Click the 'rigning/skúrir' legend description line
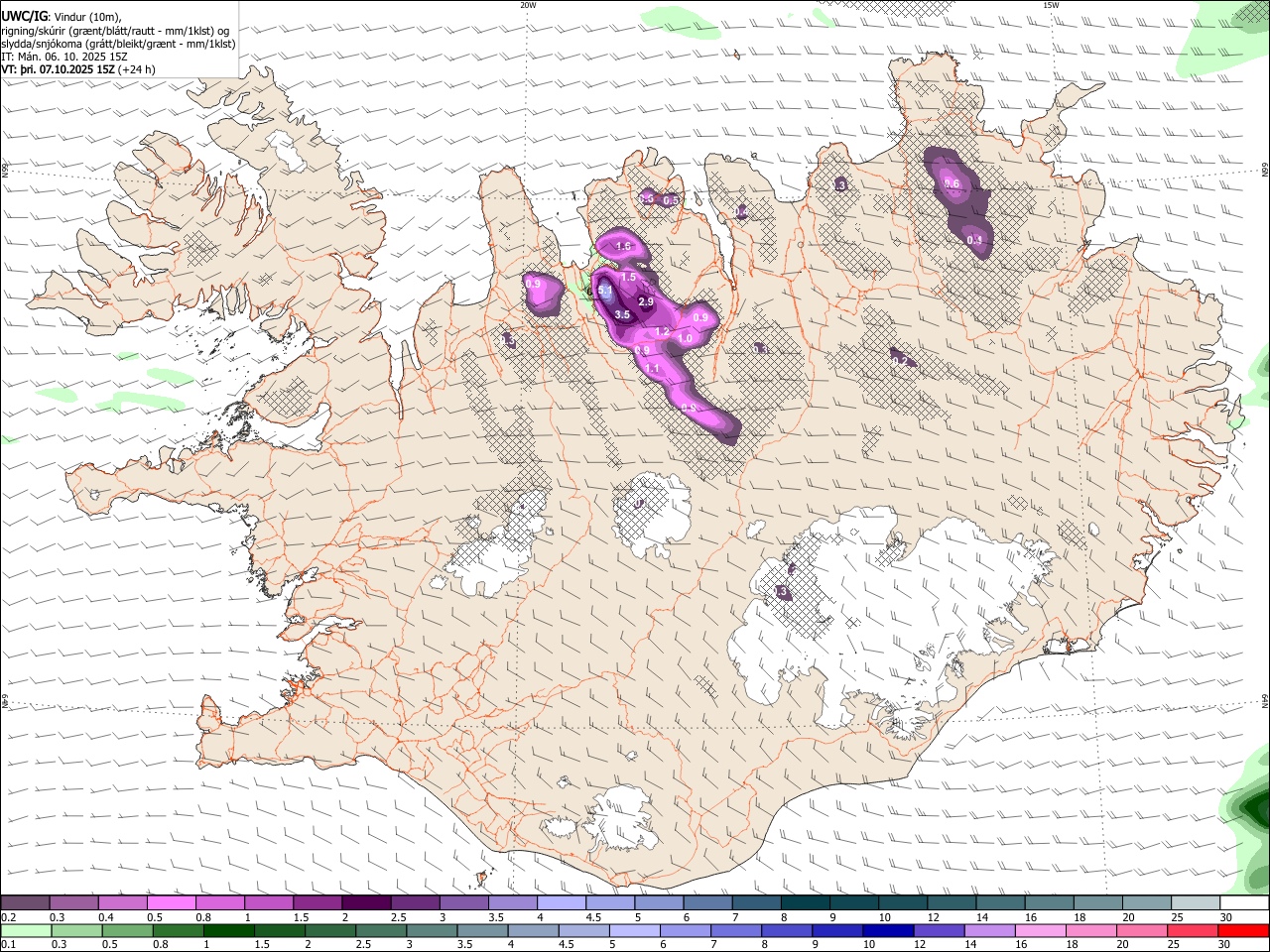This screenshot has height=952, width=1270. click(x=116, y=30)
